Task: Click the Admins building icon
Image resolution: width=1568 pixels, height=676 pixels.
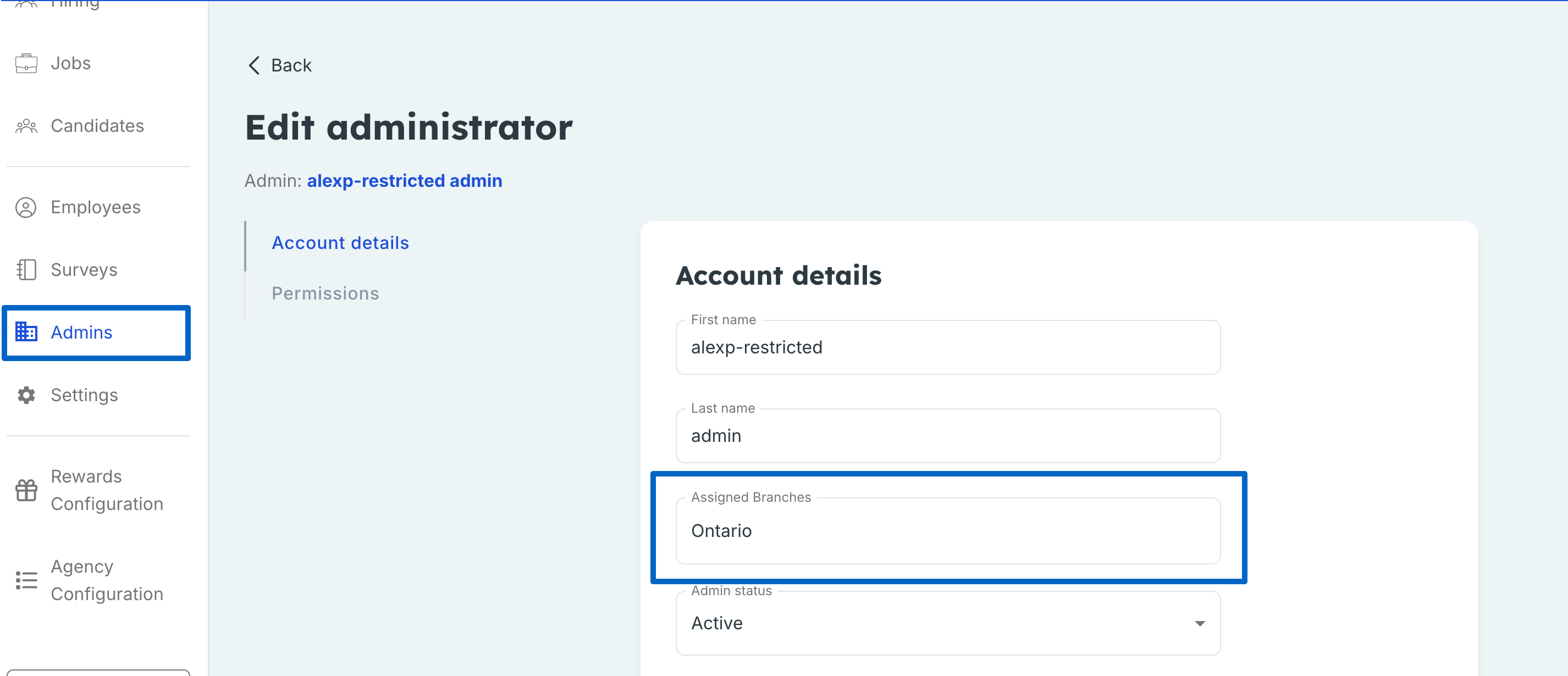Action: (x=26, y=332)
